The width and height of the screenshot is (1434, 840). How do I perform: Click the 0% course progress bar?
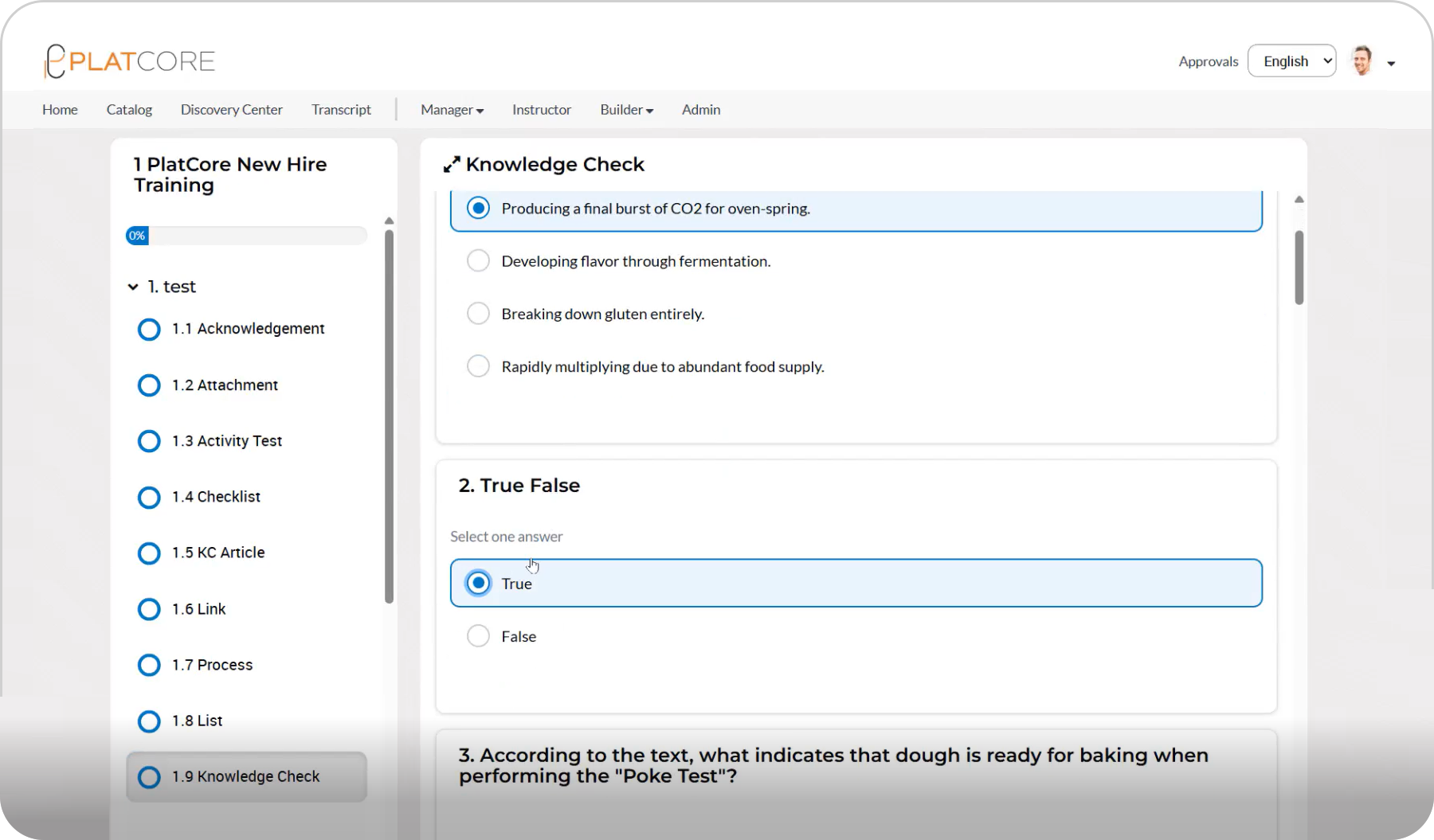[x=246, y=236]
